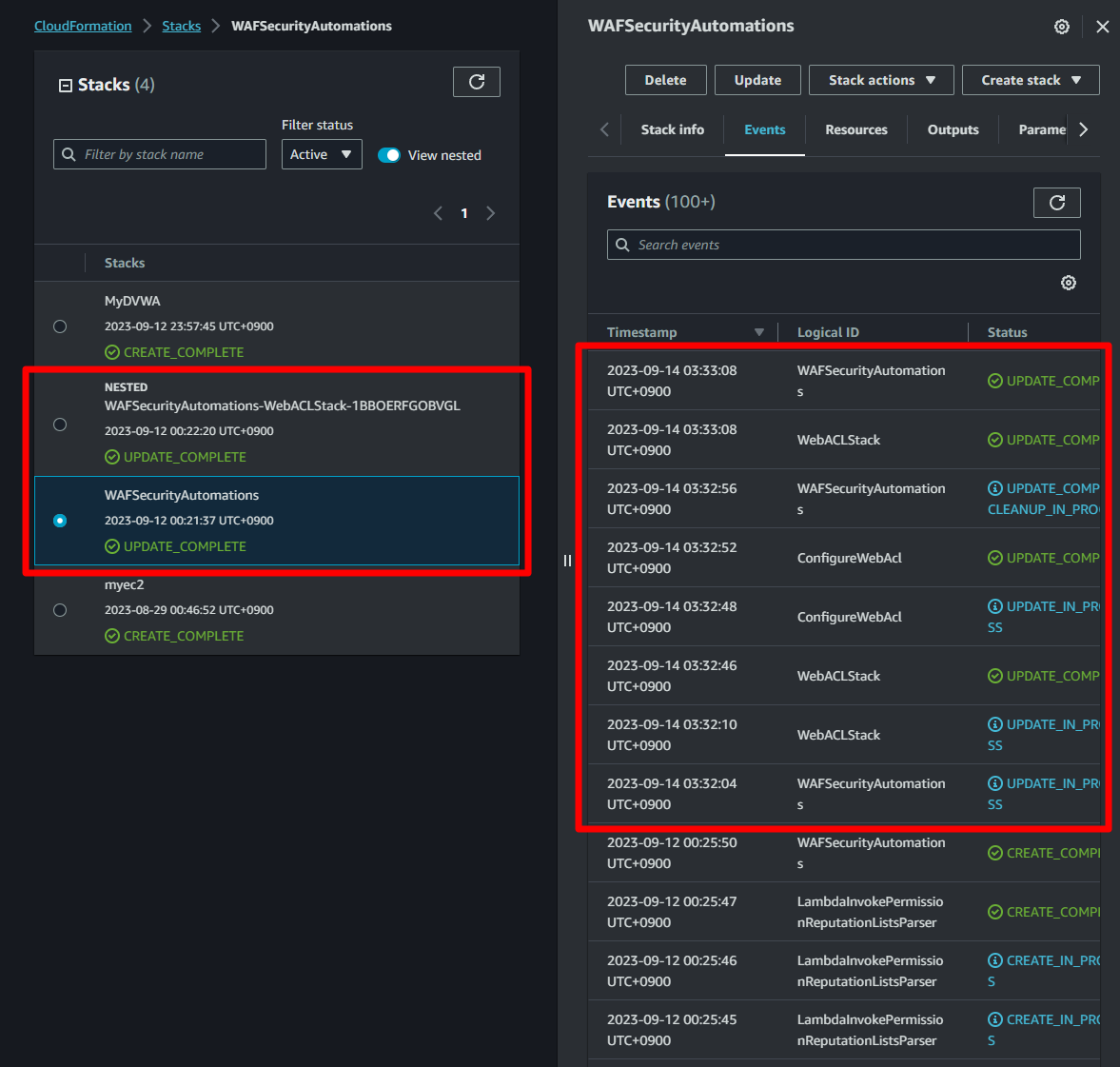Viewport: 1120px width, 1067px height.
Task: Open the Stacks breadcrumb link
Action: pos(182,27)
